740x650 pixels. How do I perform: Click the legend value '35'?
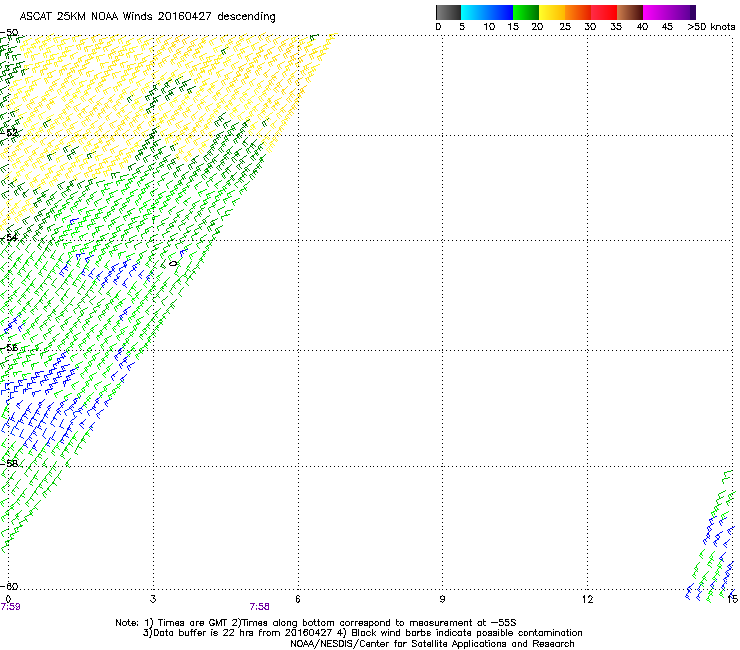coord(616,27)
